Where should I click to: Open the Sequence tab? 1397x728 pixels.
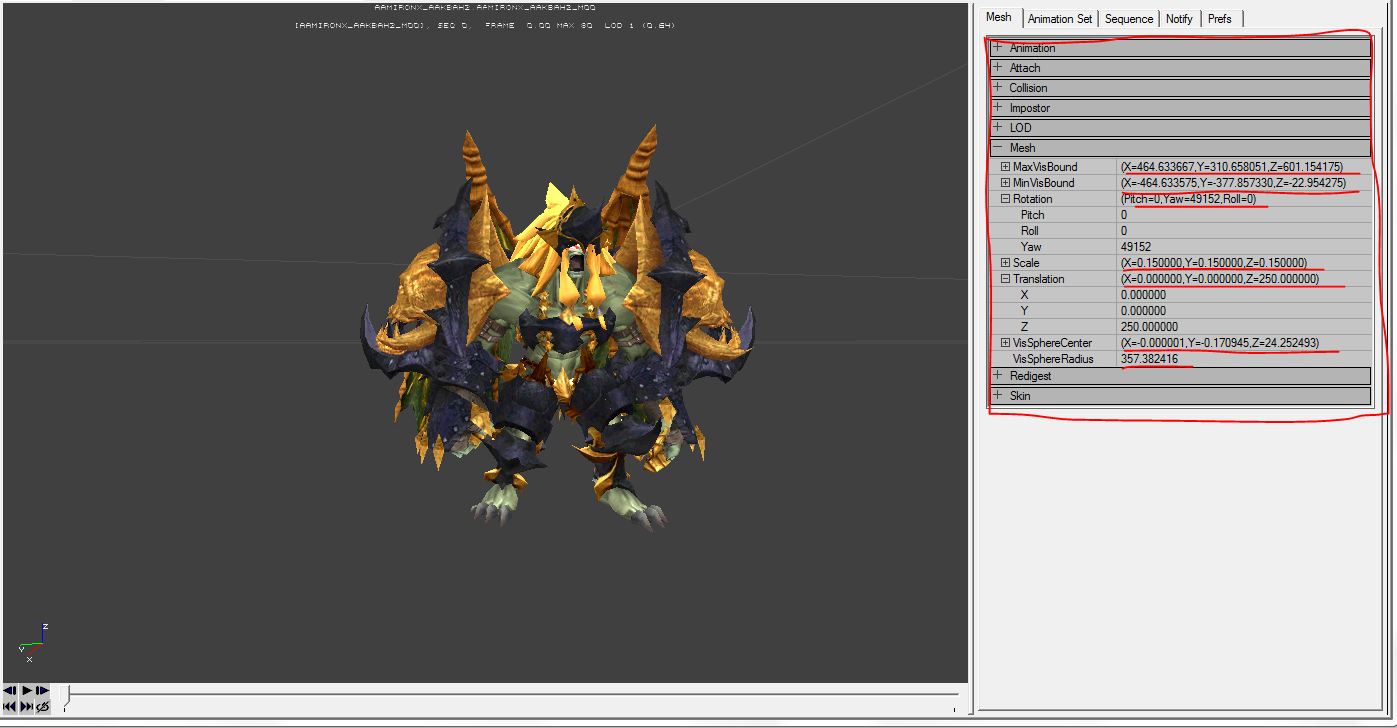coord(1129,19)
